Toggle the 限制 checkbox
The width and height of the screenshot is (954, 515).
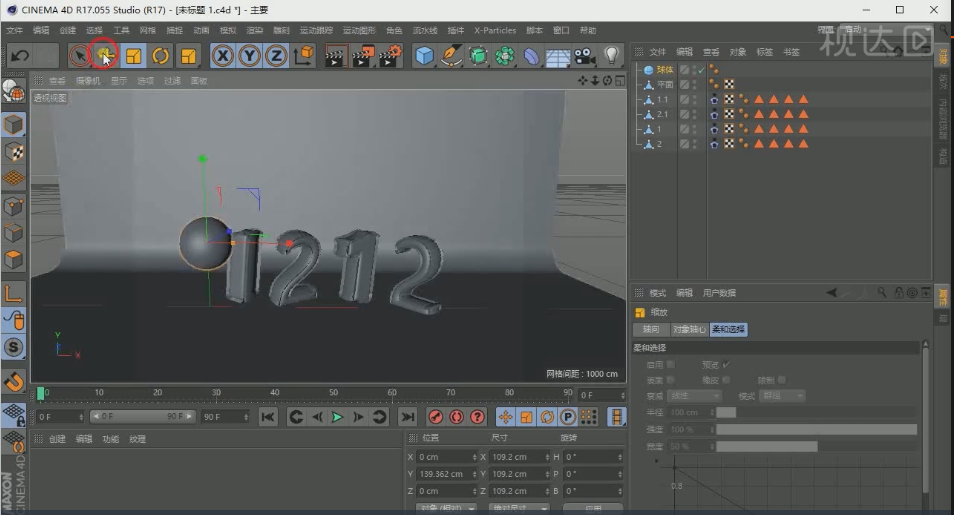pos(782,380)
